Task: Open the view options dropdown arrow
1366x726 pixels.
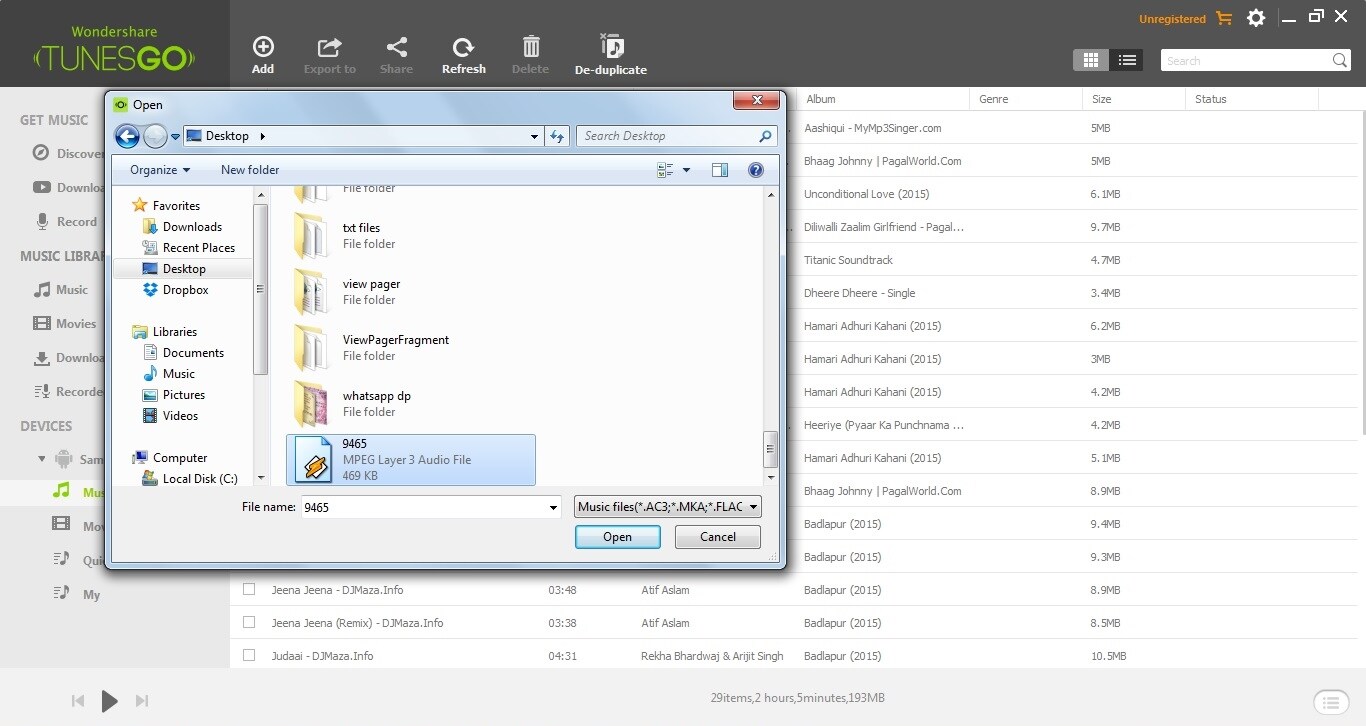Action: 686,170
